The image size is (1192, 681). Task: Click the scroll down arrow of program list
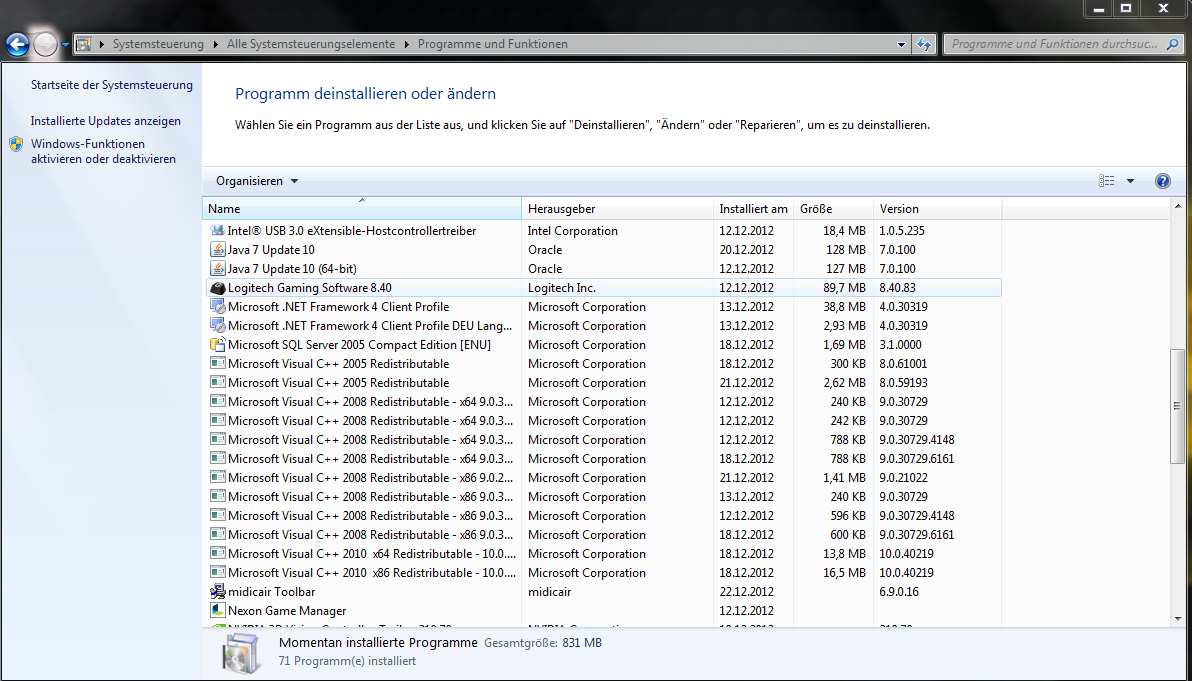(1178, 619)
